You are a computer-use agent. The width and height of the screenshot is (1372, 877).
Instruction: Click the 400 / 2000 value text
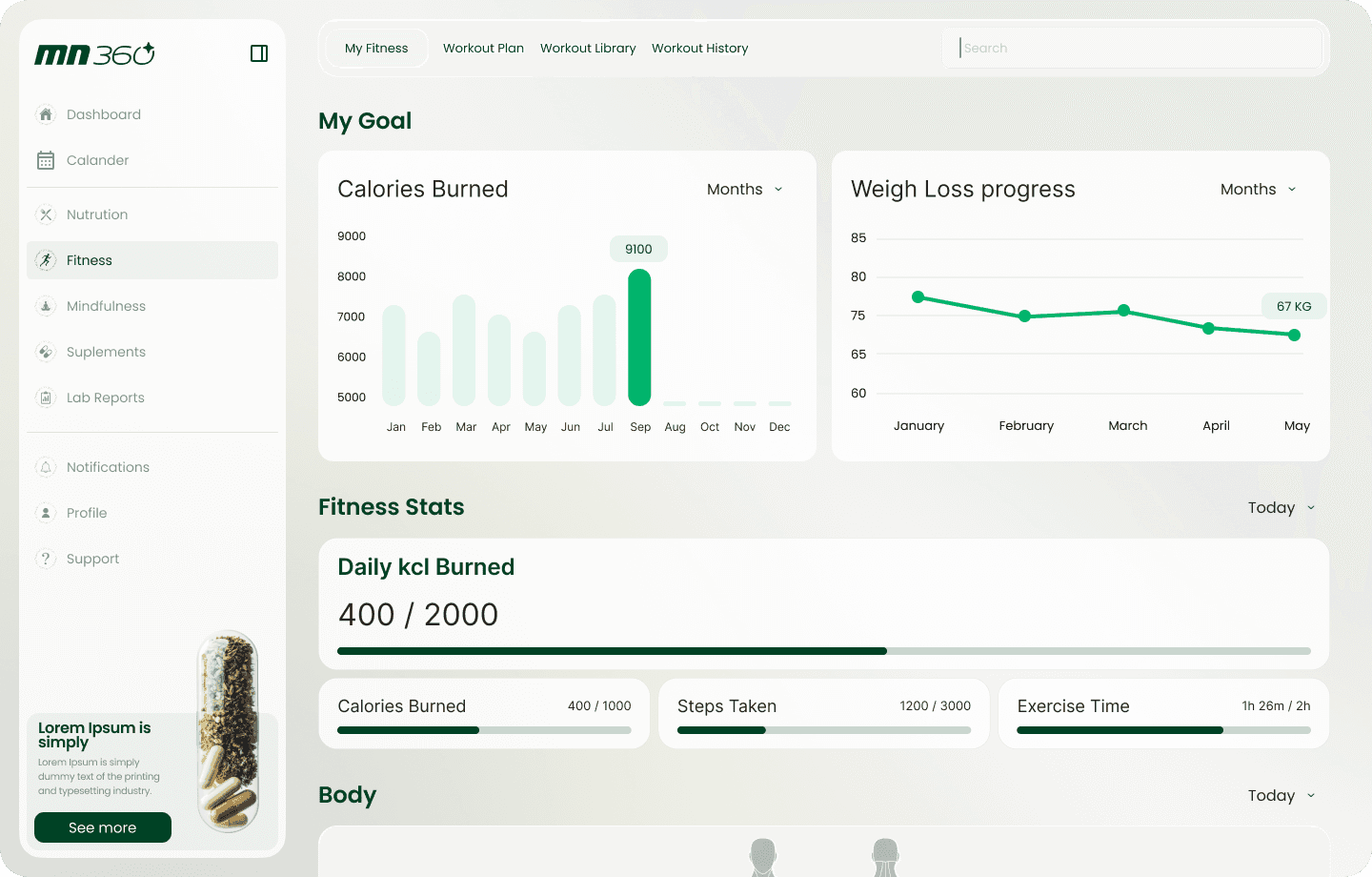pos(418,615)
